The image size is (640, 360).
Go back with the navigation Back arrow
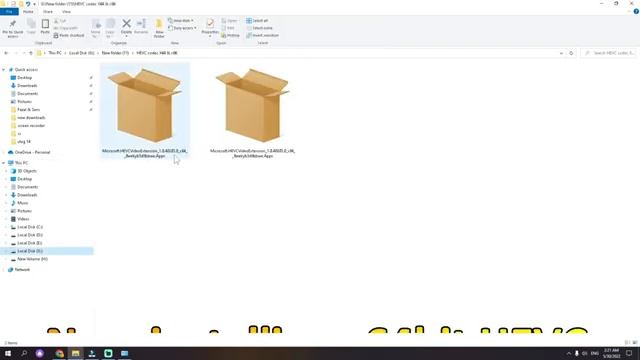6,53
